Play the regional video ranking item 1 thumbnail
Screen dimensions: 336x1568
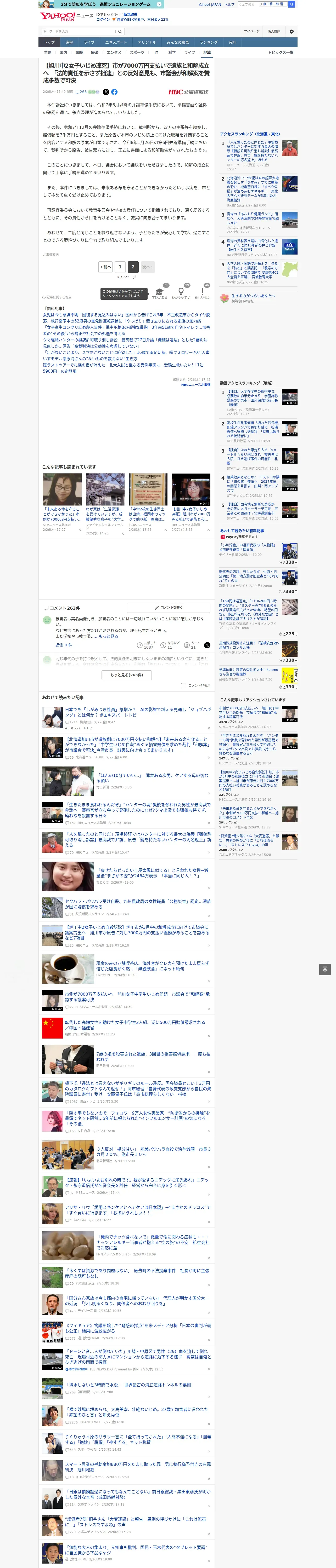290,397
